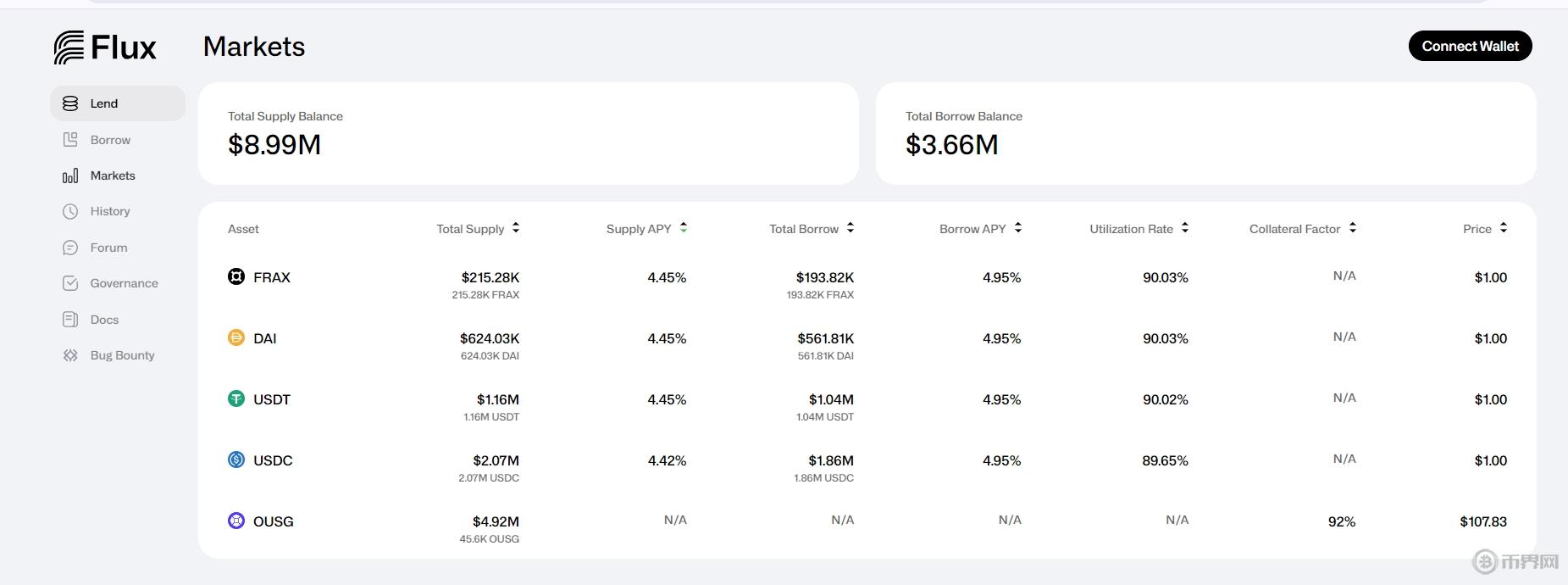Go to the Markets page
The width and height of the screenshot is (1568, 585).
pyautogui.click(x=118, y=175)
